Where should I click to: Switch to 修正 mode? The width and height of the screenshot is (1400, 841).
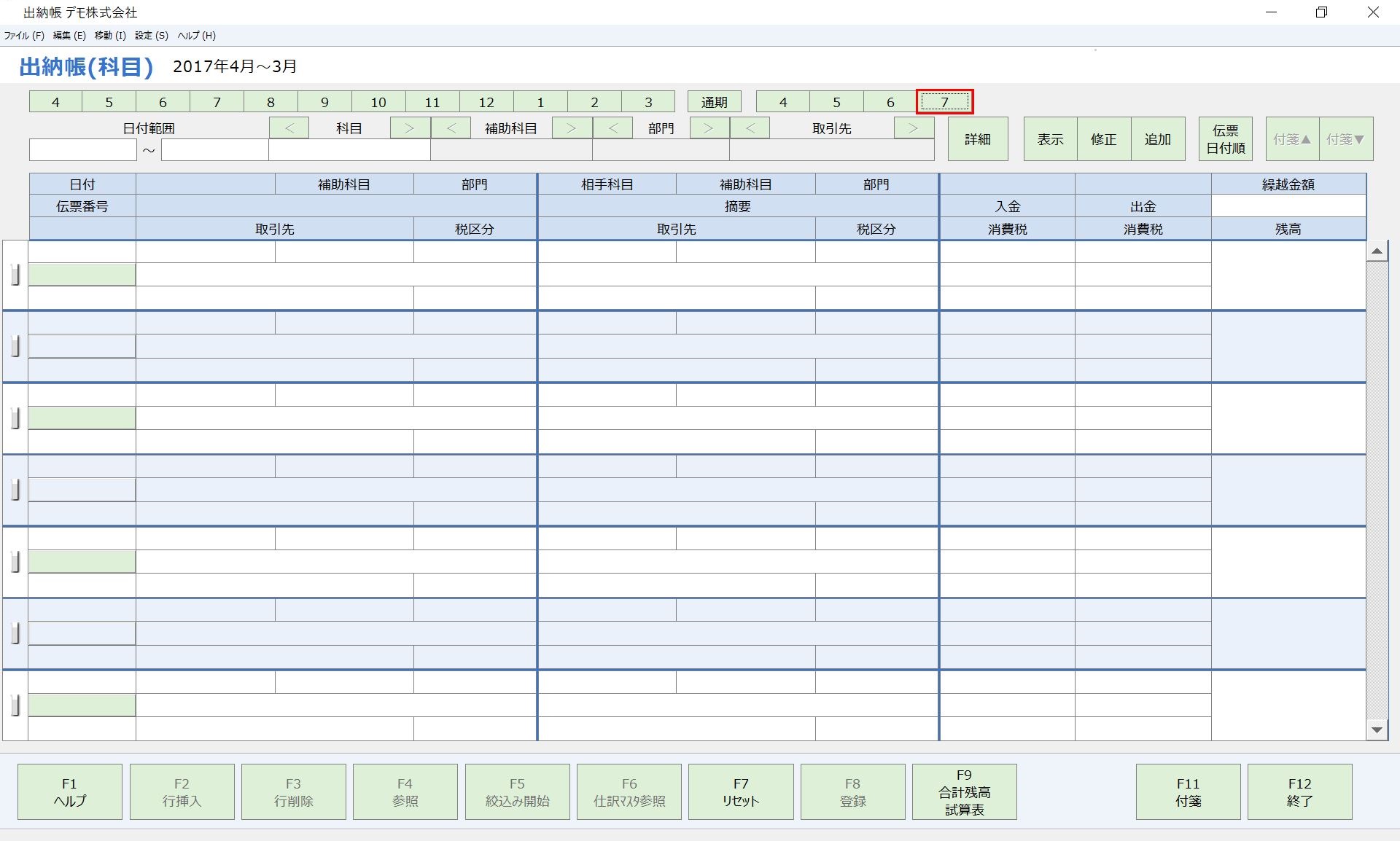(x=1104, y=139)
